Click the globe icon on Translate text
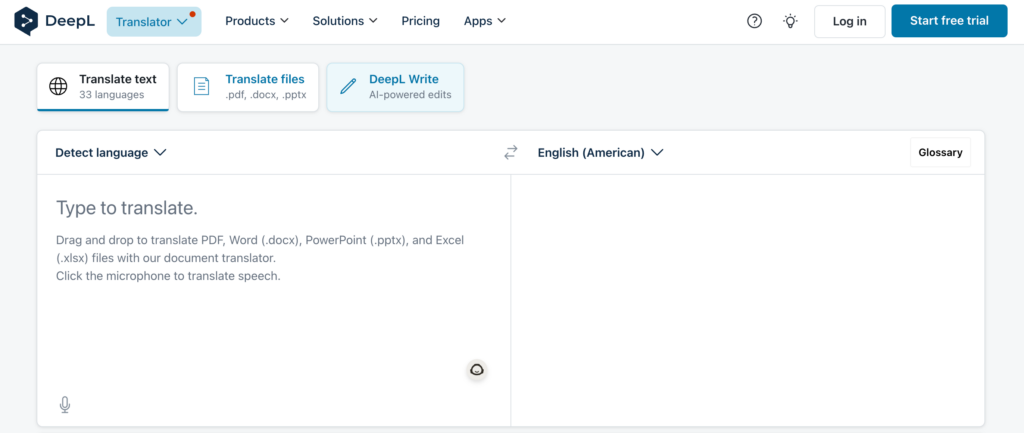The height and width of the screenshot is (433, 1024). [x=59, y=87]
